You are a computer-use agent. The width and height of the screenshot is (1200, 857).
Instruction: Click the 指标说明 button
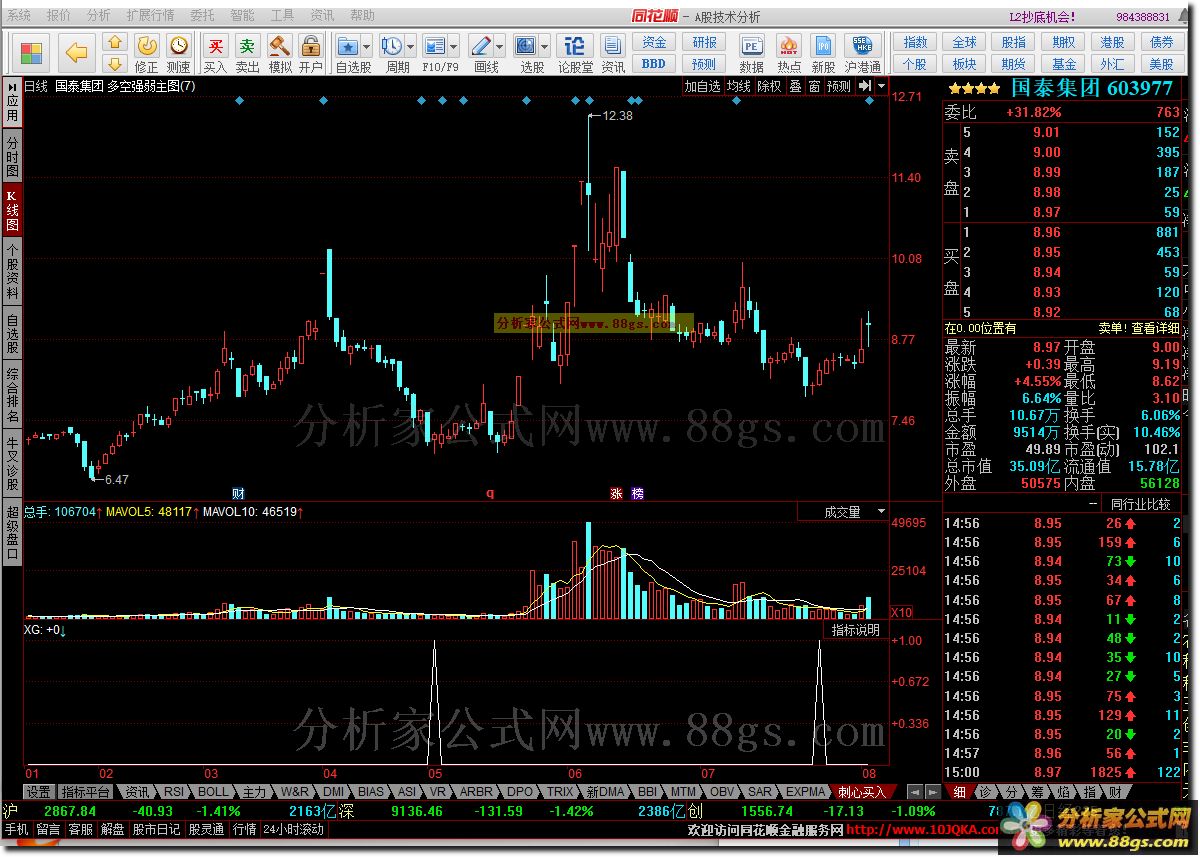(856, 630)
